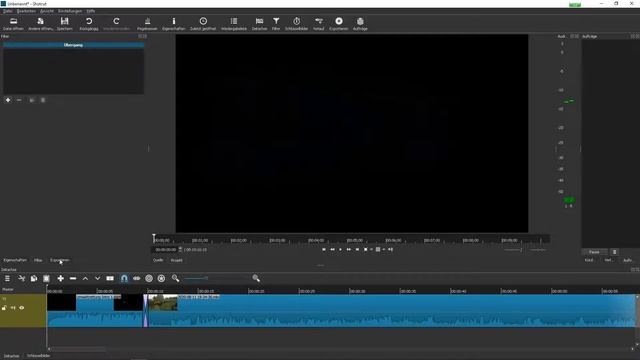
Task: Click the timeline horizontal scrollbar
Action: point(77,349)
